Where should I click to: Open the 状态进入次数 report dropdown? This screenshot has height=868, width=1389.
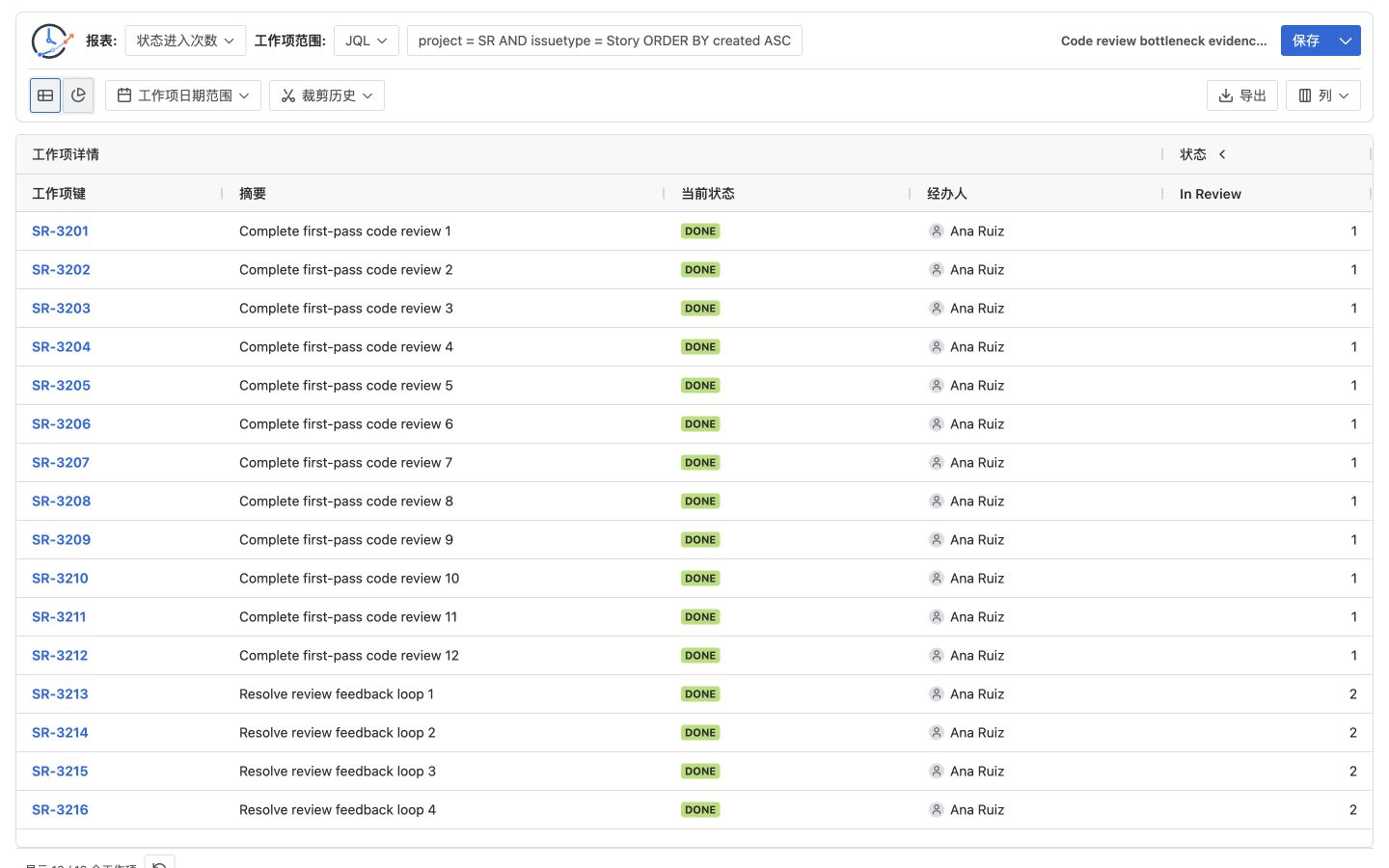185,41
